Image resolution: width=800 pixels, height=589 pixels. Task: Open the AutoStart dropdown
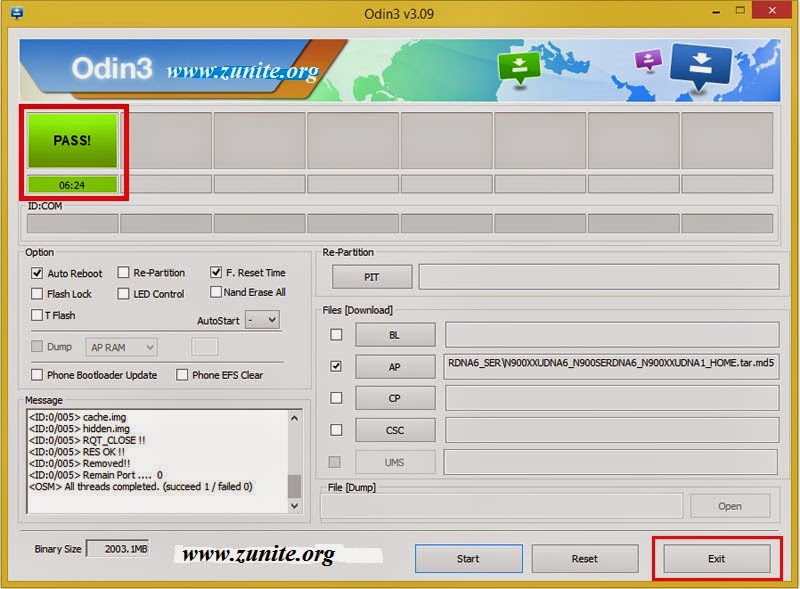click(x=262, y=320)
